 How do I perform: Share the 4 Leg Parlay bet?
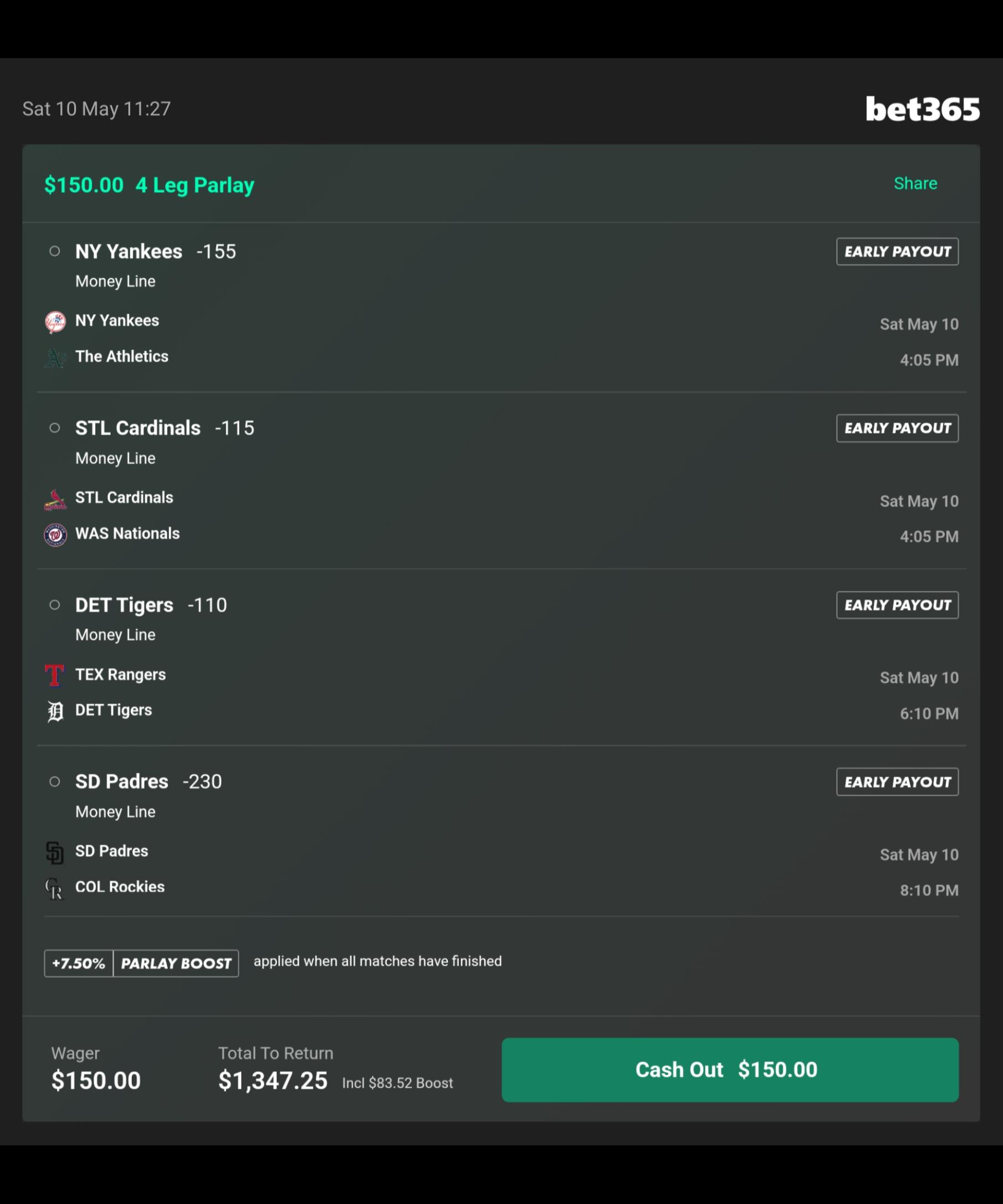915,184
